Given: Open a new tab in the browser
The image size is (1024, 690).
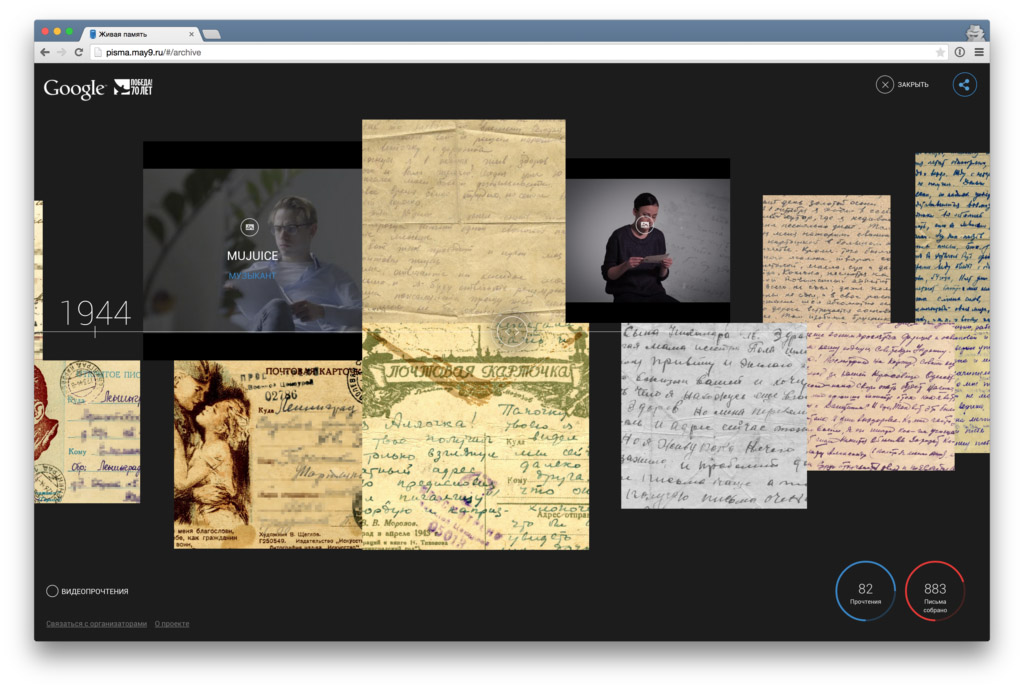Looking at the screenshot, I should (x=212, y=34).
